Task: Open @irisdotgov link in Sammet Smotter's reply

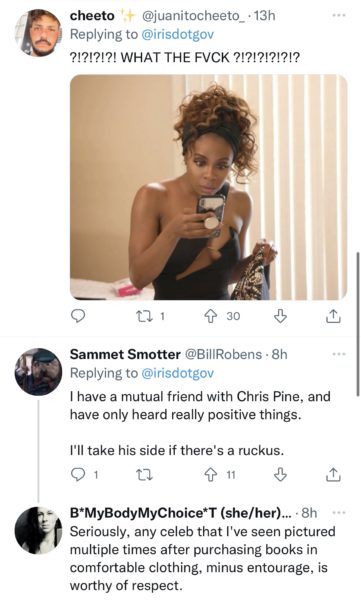Action: coord(178,373)
